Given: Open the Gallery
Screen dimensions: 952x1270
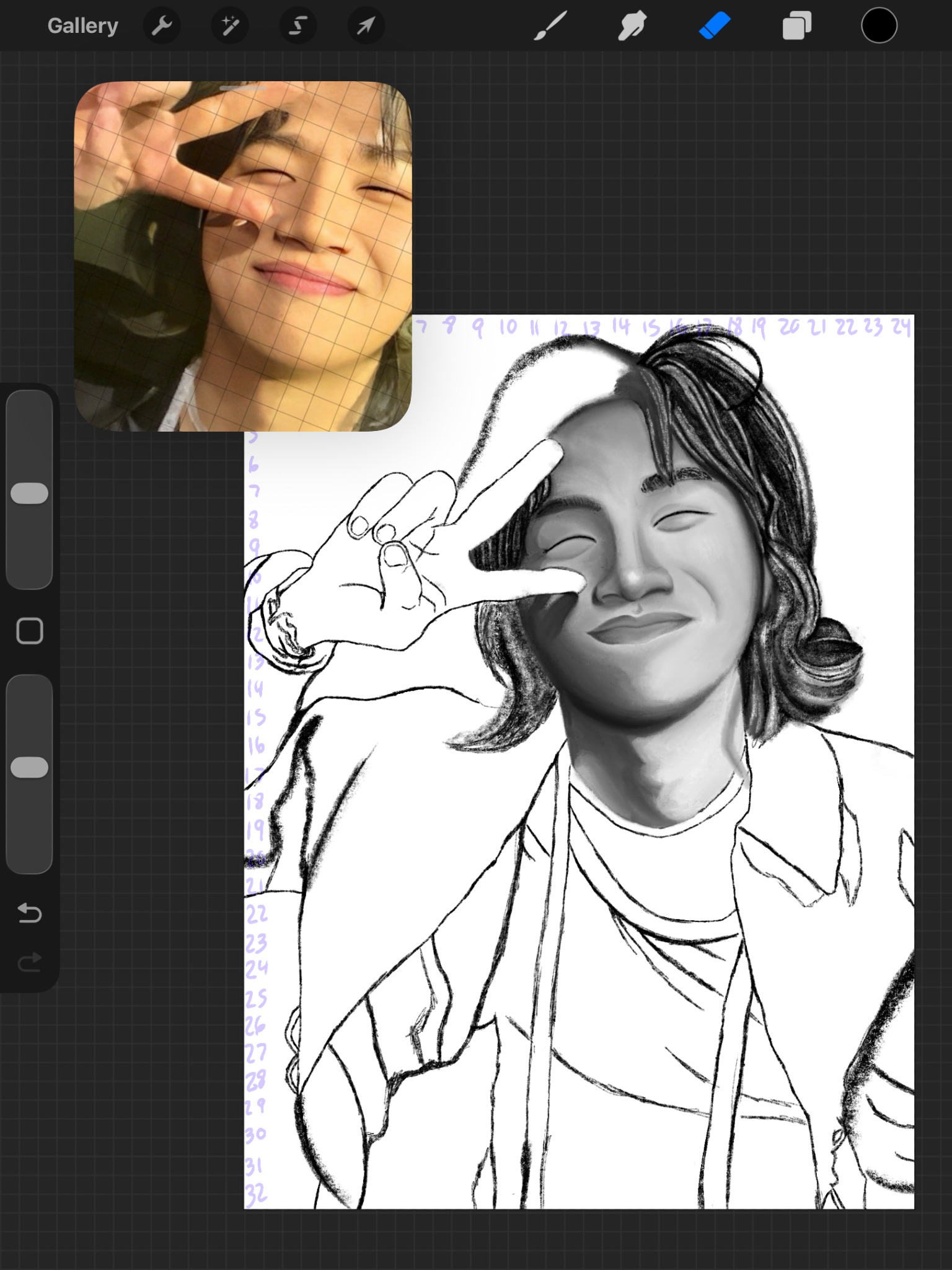Looking at the screenshot, I should pos(82,26).
